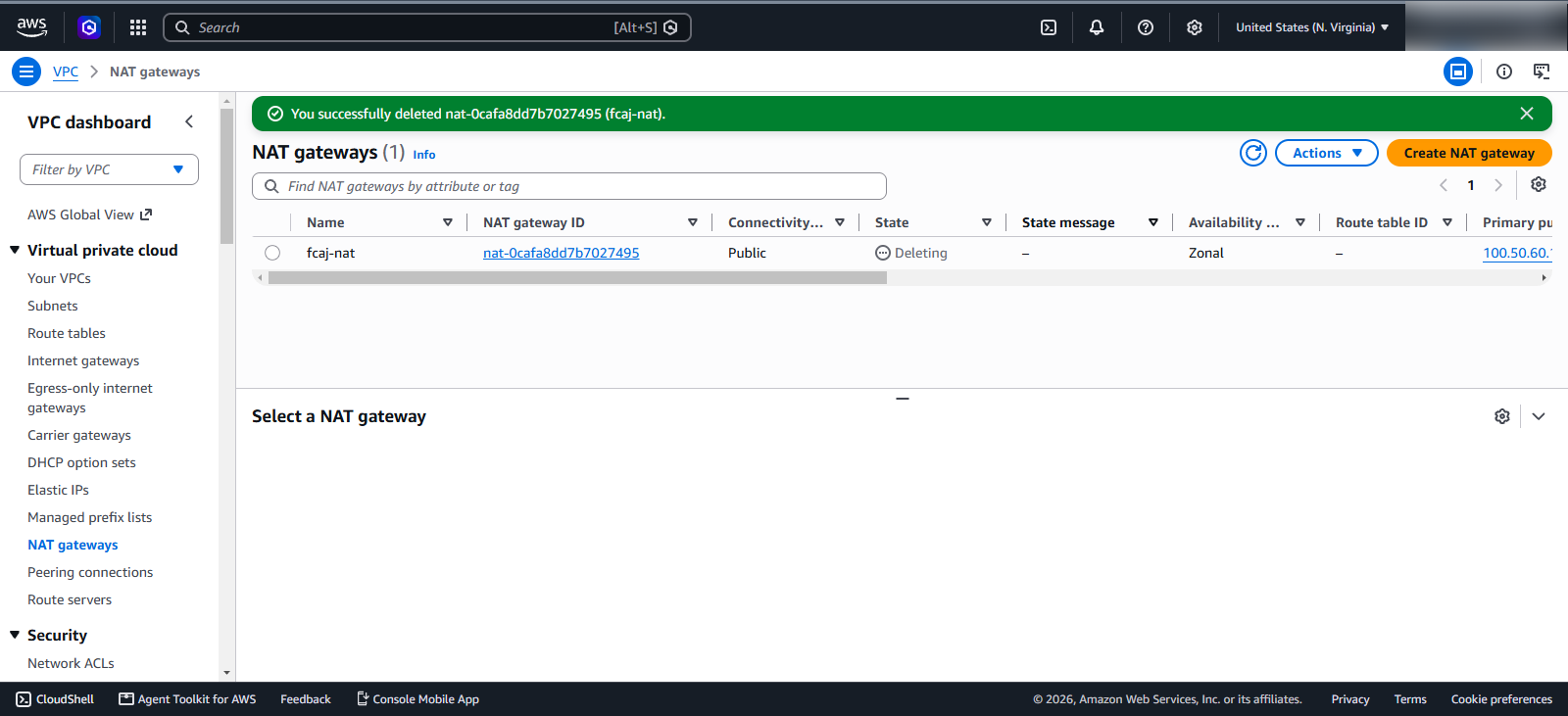
Task: Open Elastic IPs in the sidebar
Action: (58, 490)
